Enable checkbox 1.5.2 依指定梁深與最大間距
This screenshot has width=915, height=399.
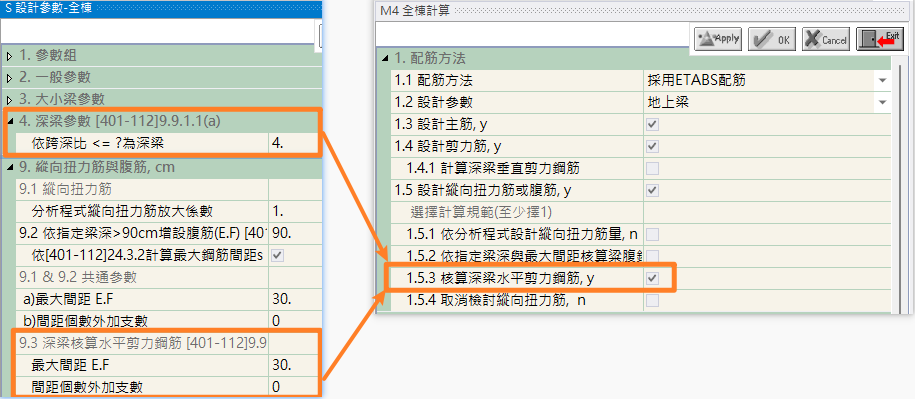coord(652,256)
